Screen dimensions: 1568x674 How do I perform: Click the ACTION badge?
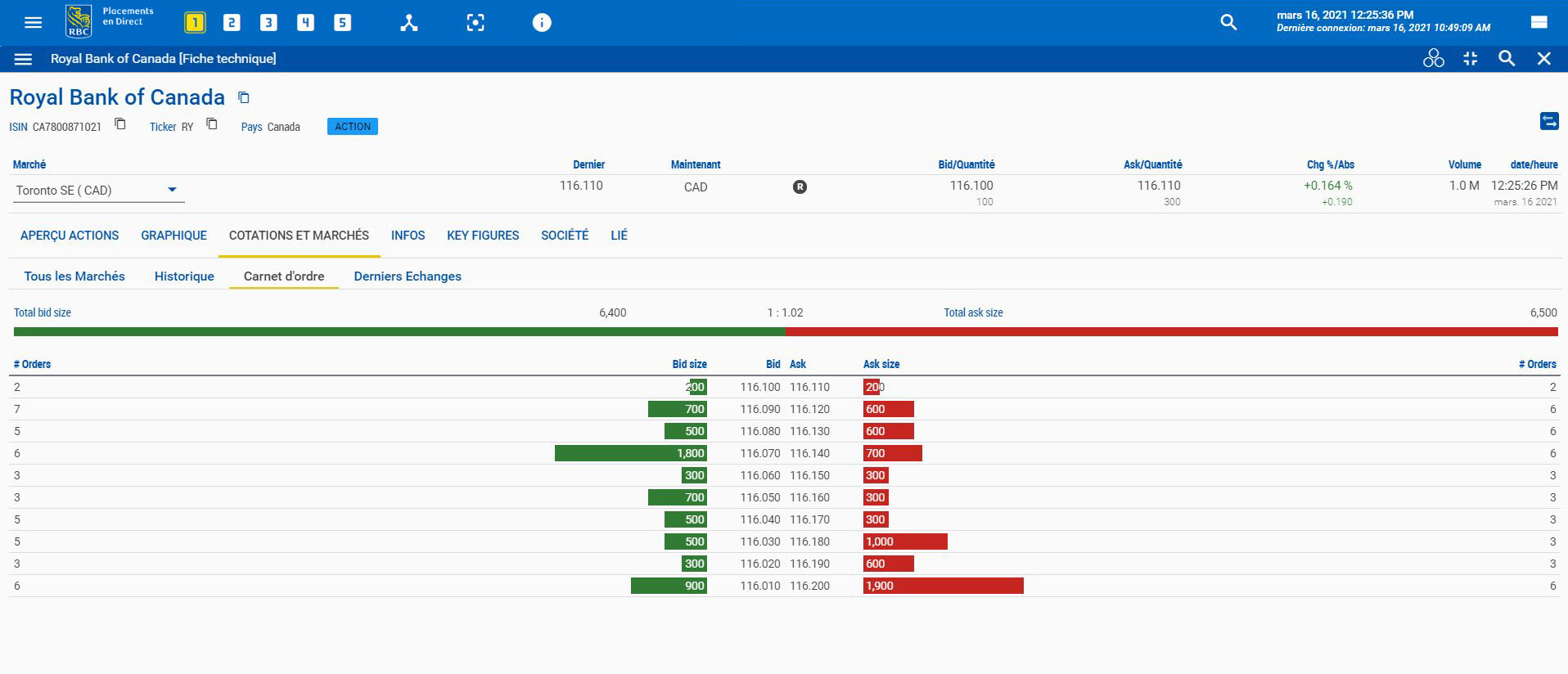pos(353,127)
